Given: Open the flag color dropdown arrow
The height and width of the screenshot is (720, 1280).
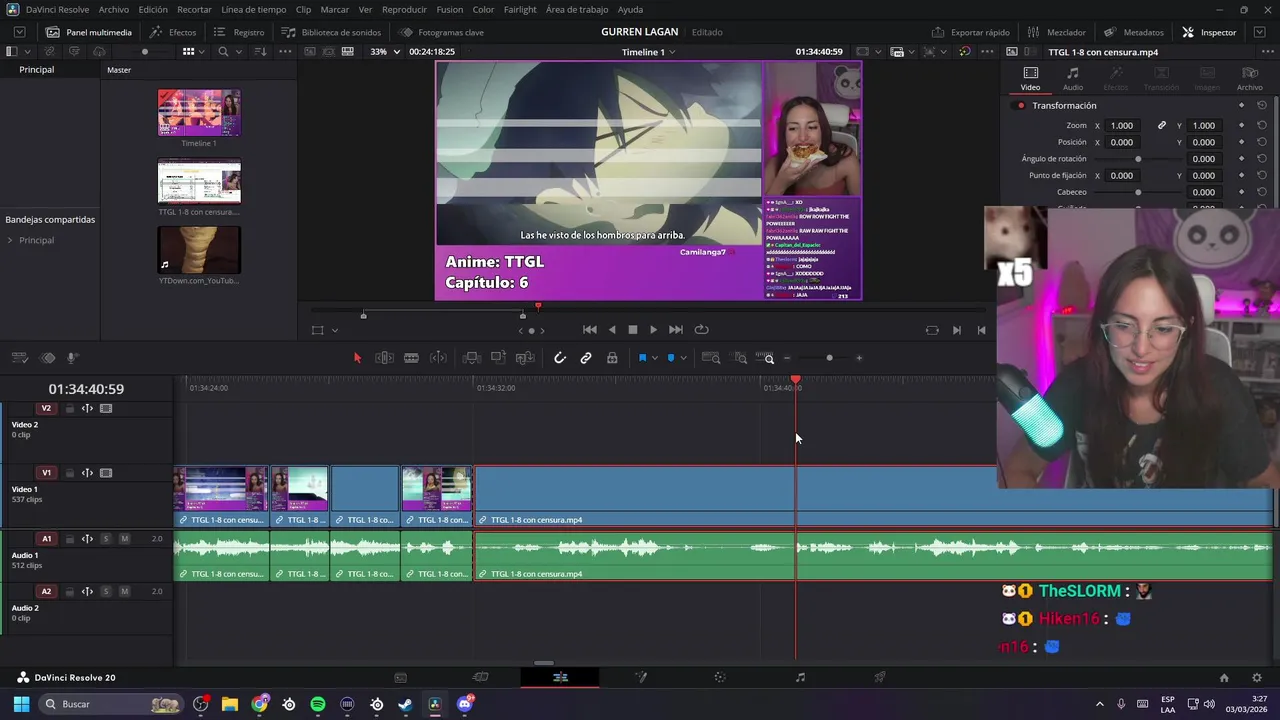Looking at the screenshot, I should coord(655,358).
